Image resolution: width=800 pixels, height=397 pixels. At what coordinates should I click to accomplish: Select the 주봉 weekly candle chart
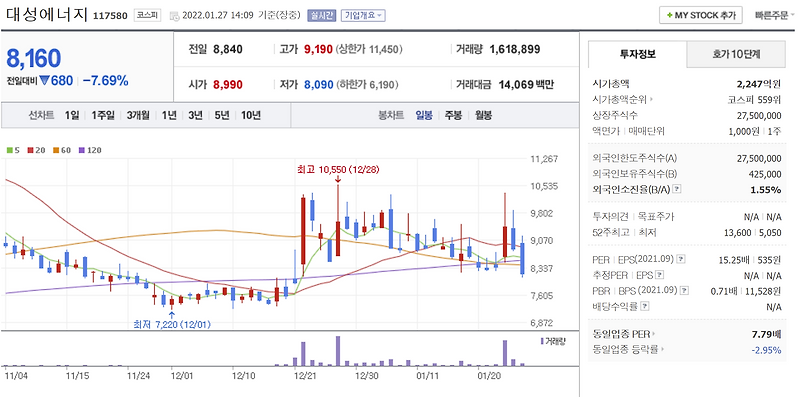453,115
